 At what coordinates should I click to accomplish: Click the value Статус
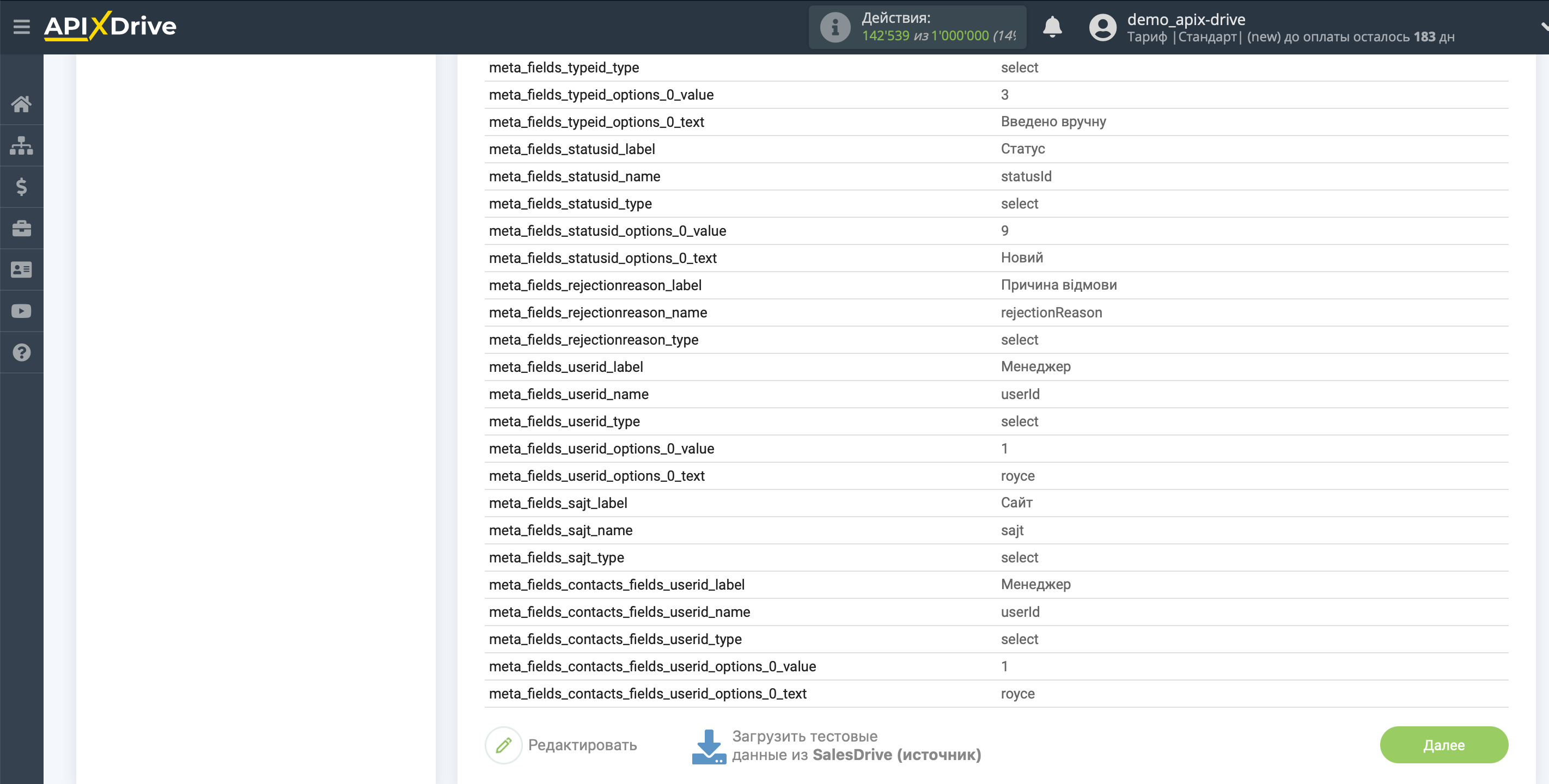(1022, 149)
